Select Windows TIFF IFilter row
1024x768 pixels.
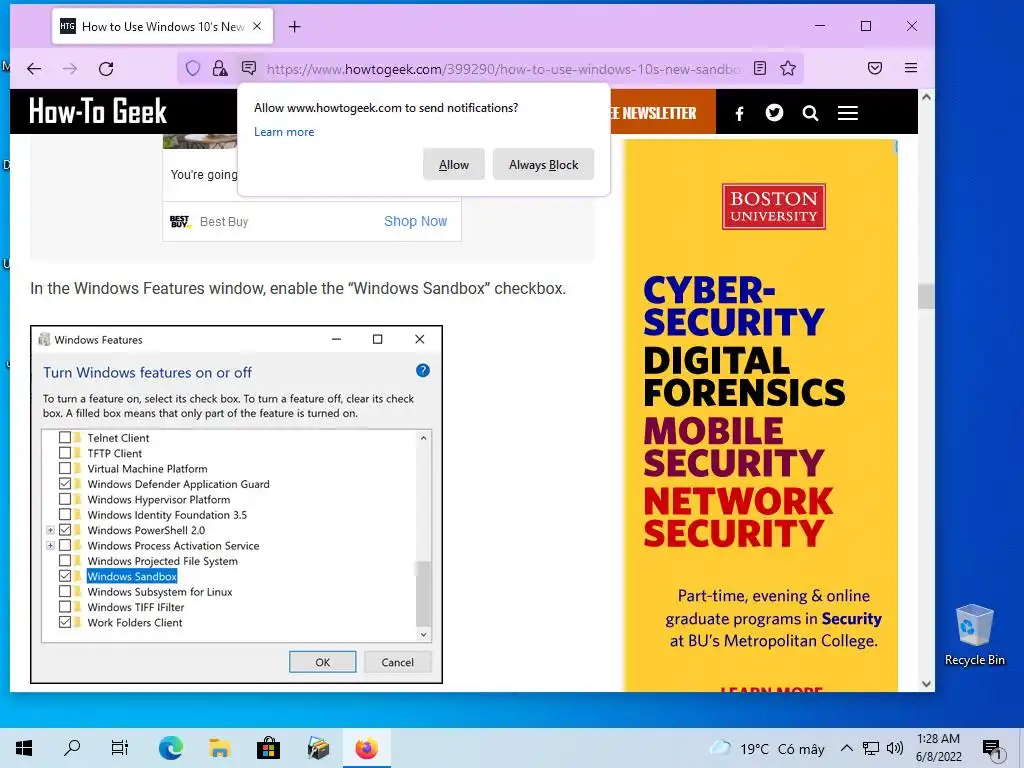point(136,607)
